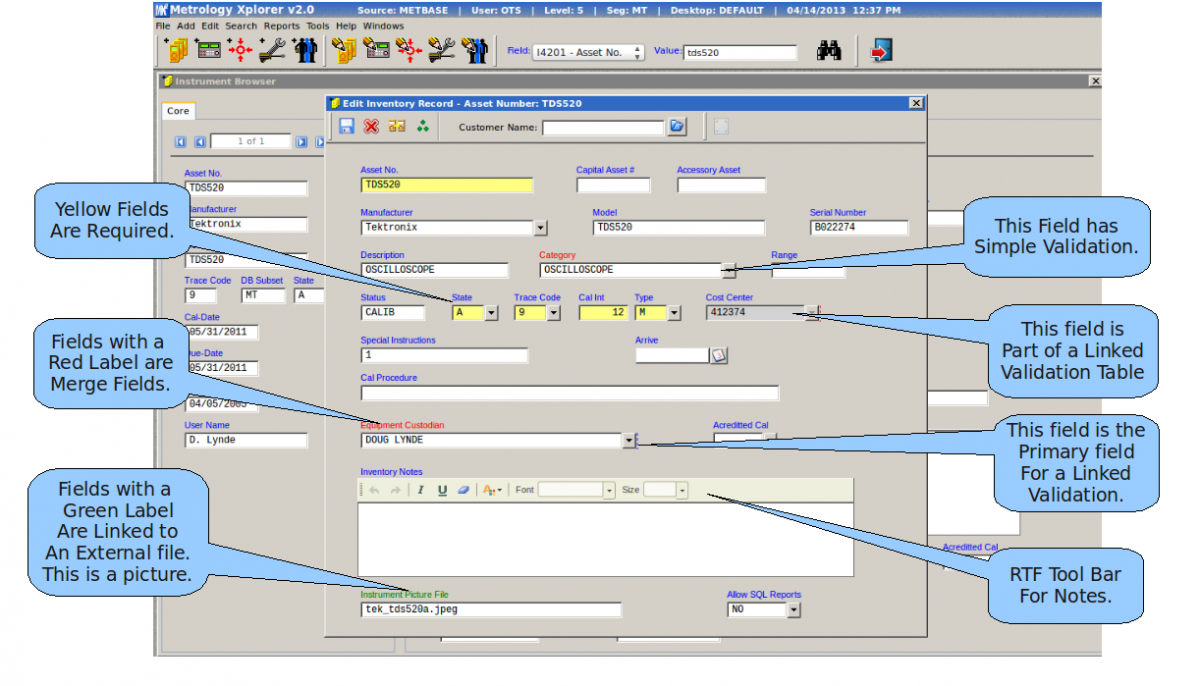Click the eraser icon in notes toolbar
Image resolution: width=1200 pixels, height=686 pixels.
[462, 490]
